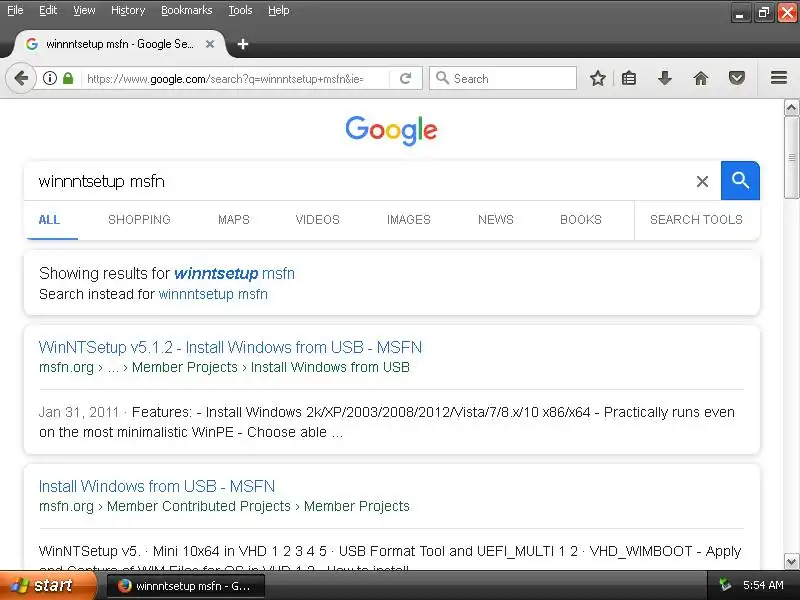
Task: Click the Firefox browser tab title
Action: [x=119, y=44]
